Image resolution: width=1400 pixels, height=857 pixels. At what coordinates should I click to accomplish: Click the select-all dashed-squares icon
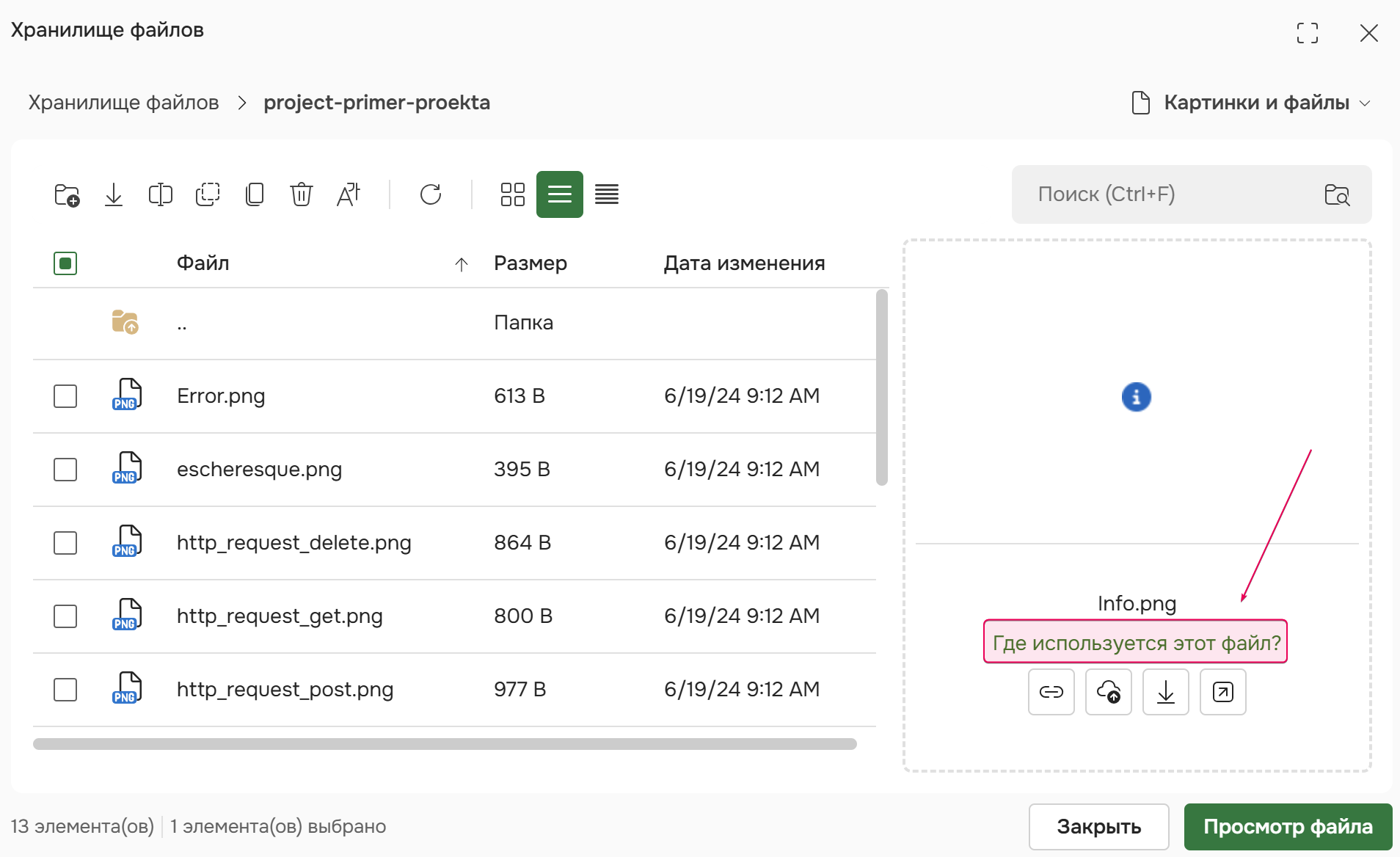click(208, 194)
